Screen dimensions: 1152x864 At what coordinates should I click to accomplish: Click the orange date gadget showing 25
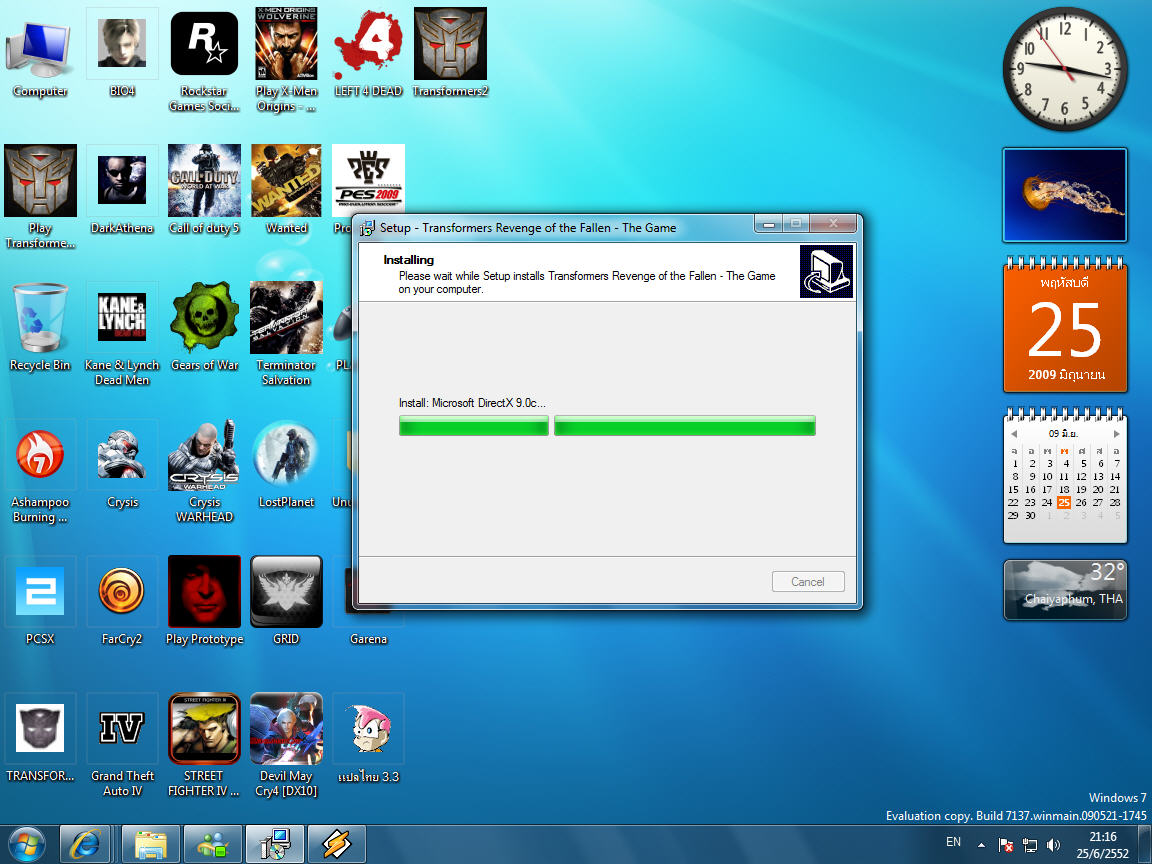pos(1065,325)
